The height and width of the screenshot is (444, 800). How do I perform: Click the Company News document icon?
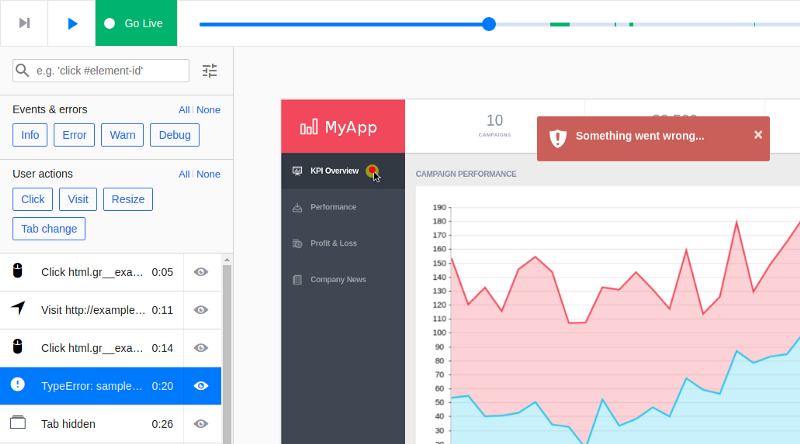(x=297, y=280)
